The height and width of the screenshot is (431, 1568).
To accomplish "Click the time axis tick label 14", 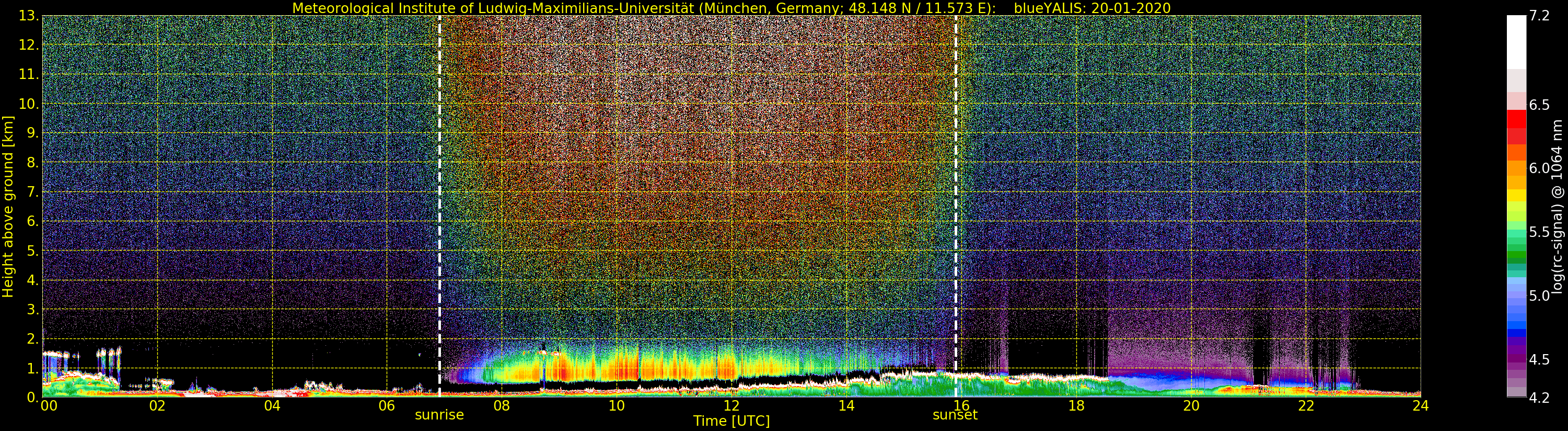I will click(x=846, y=406).
